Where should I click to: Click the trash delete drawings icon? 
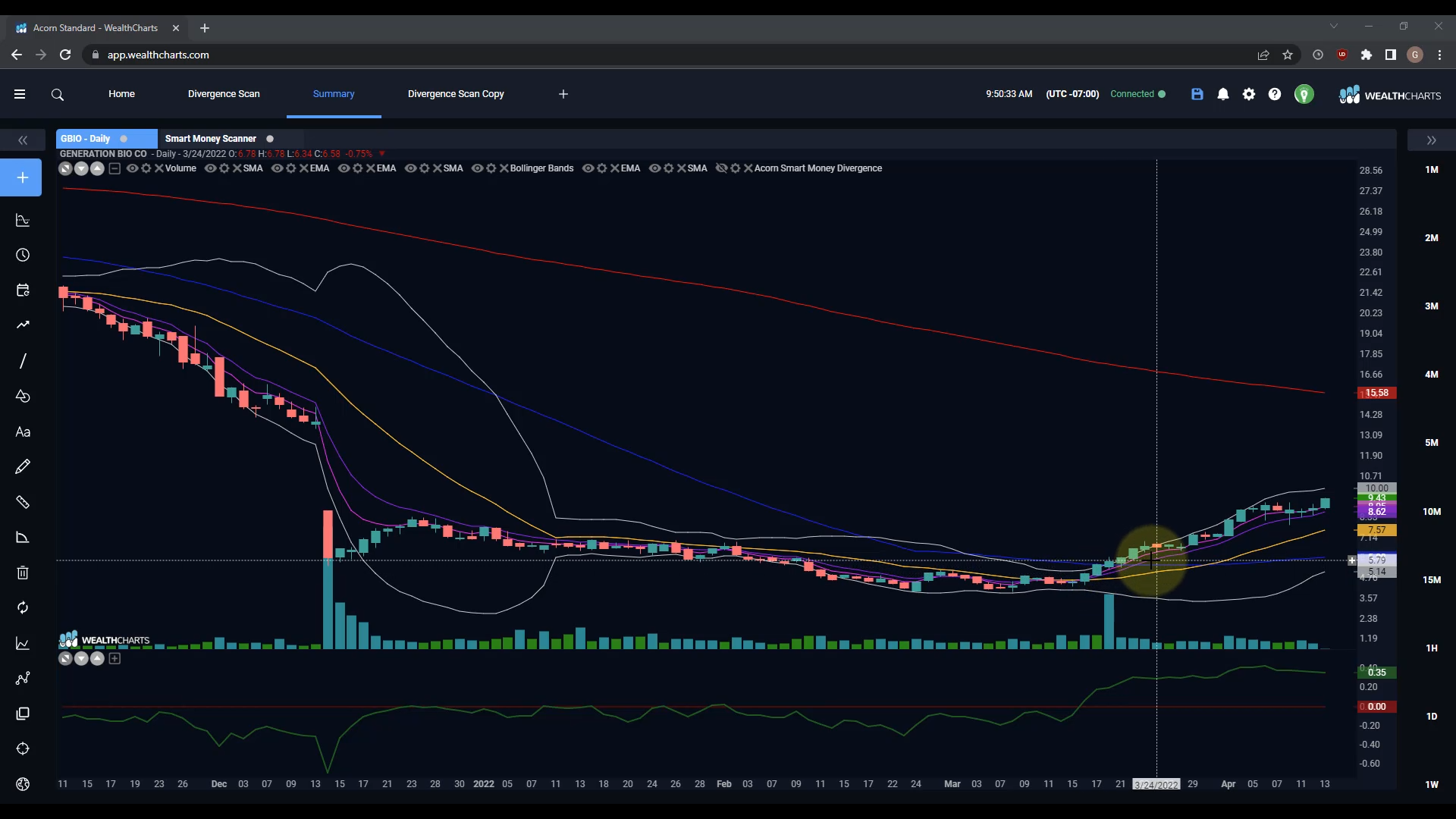pos(23,573)
